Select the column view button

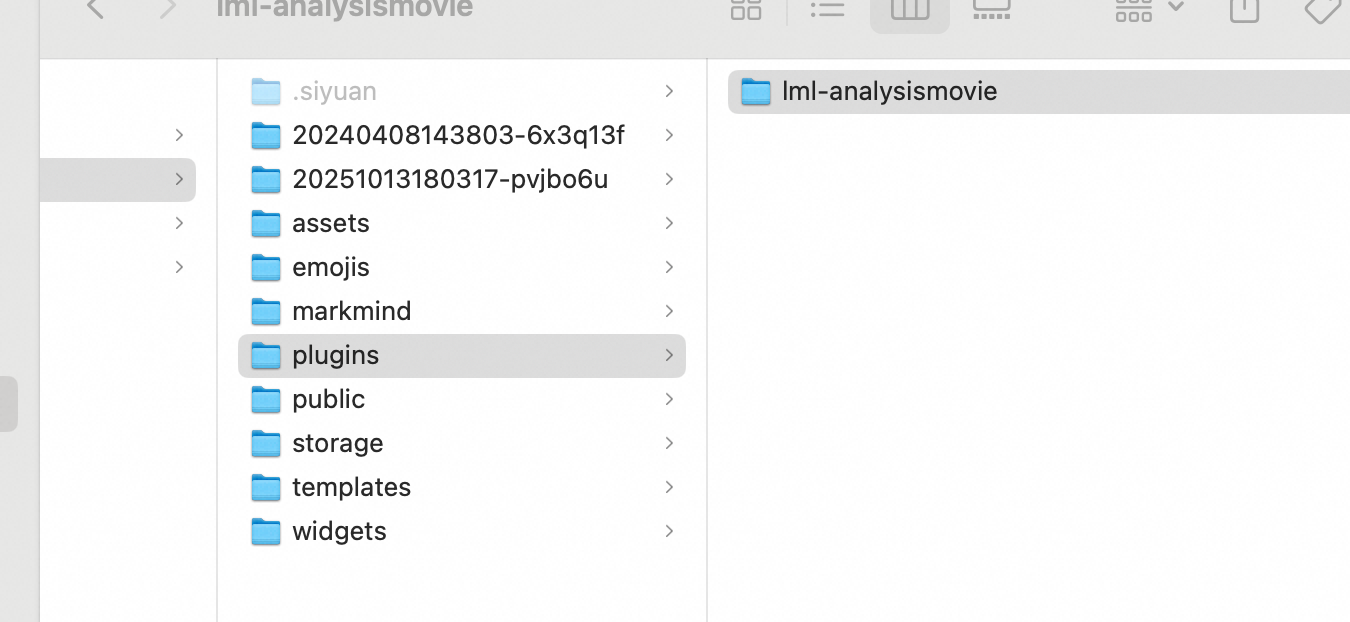click(909, 10)
